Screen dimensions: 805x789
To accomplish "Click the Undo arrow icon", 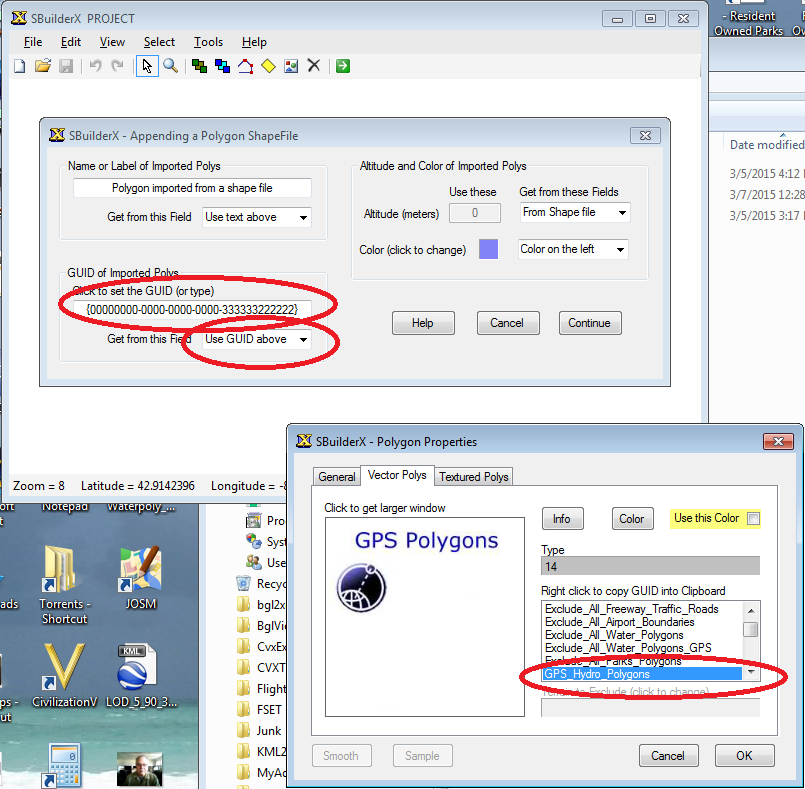I will coord(95,66).
